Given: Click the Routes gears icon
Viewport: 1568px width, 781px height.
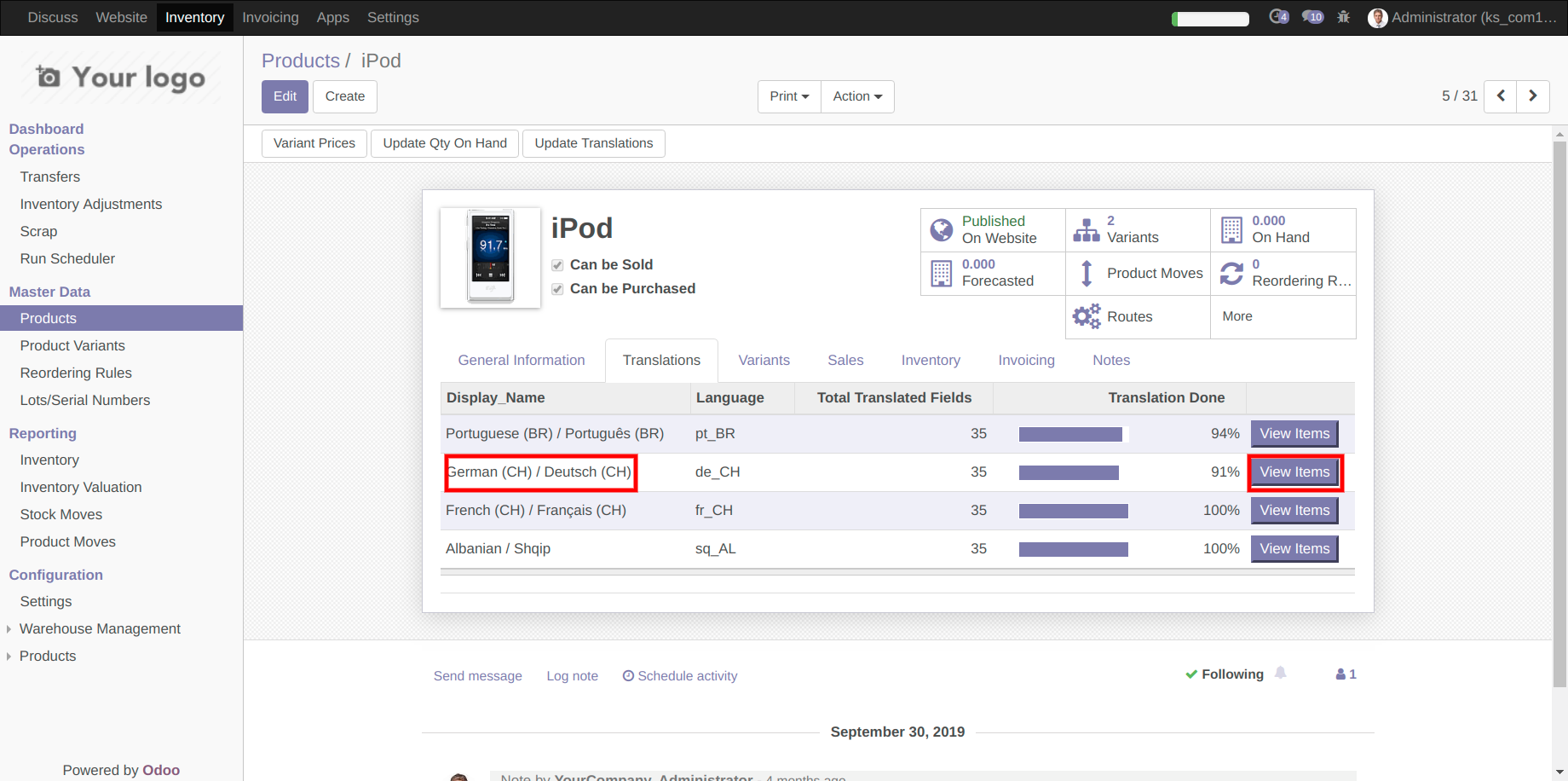Looking at the screenshot, I should [x=1087, y=316].
